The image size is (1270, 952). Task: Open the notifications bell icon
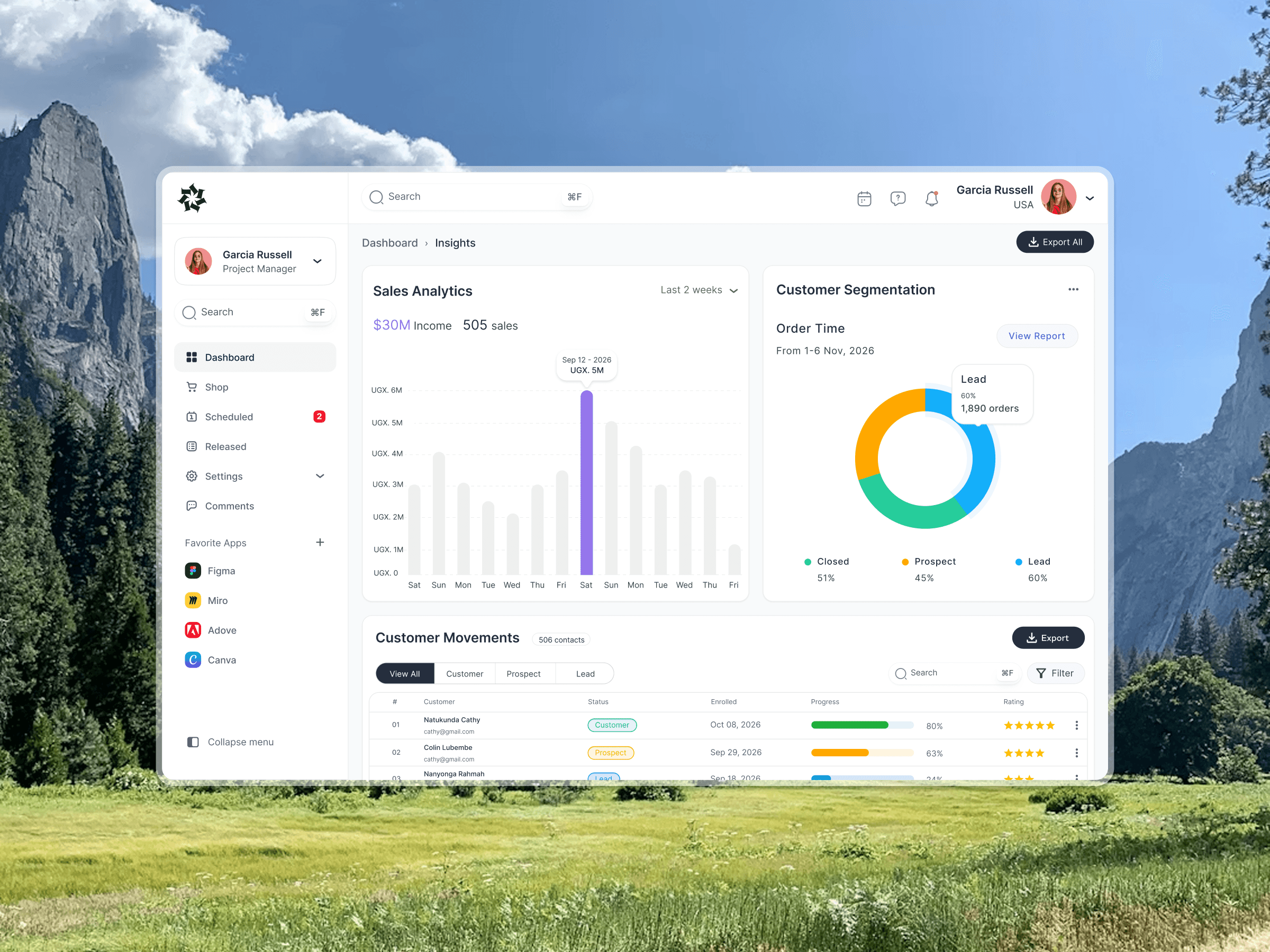coord(931,197)
